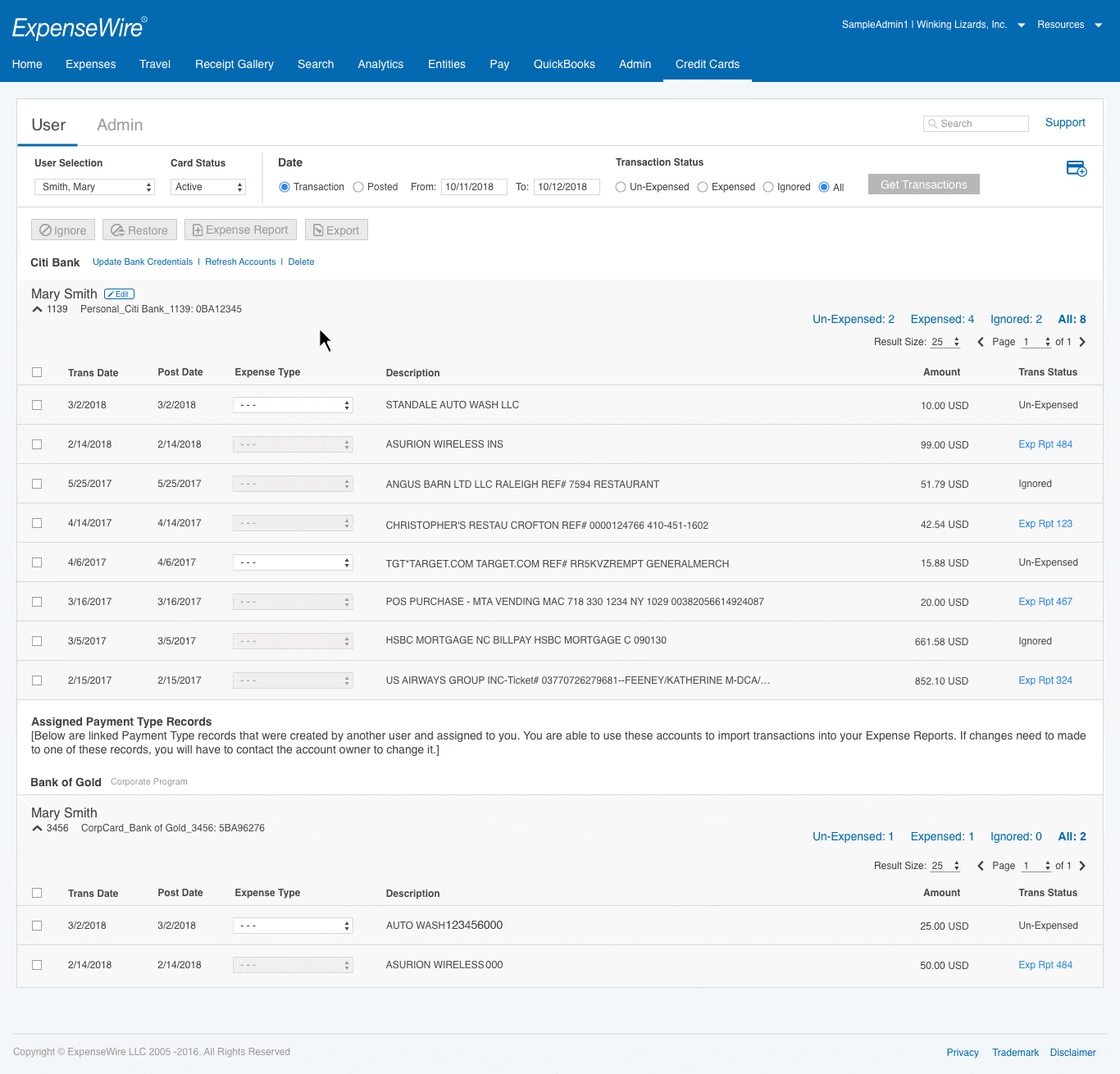Image resolution: width=1120 pixels, height=1074 pixels.
Task: Open Expense Type for STANDALE AUTO WASH
Action: coord(293,405)
